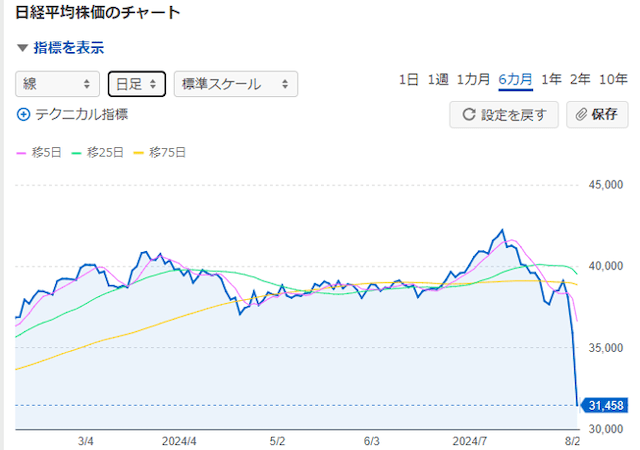Click the 保存 save button

coord(597,115)
